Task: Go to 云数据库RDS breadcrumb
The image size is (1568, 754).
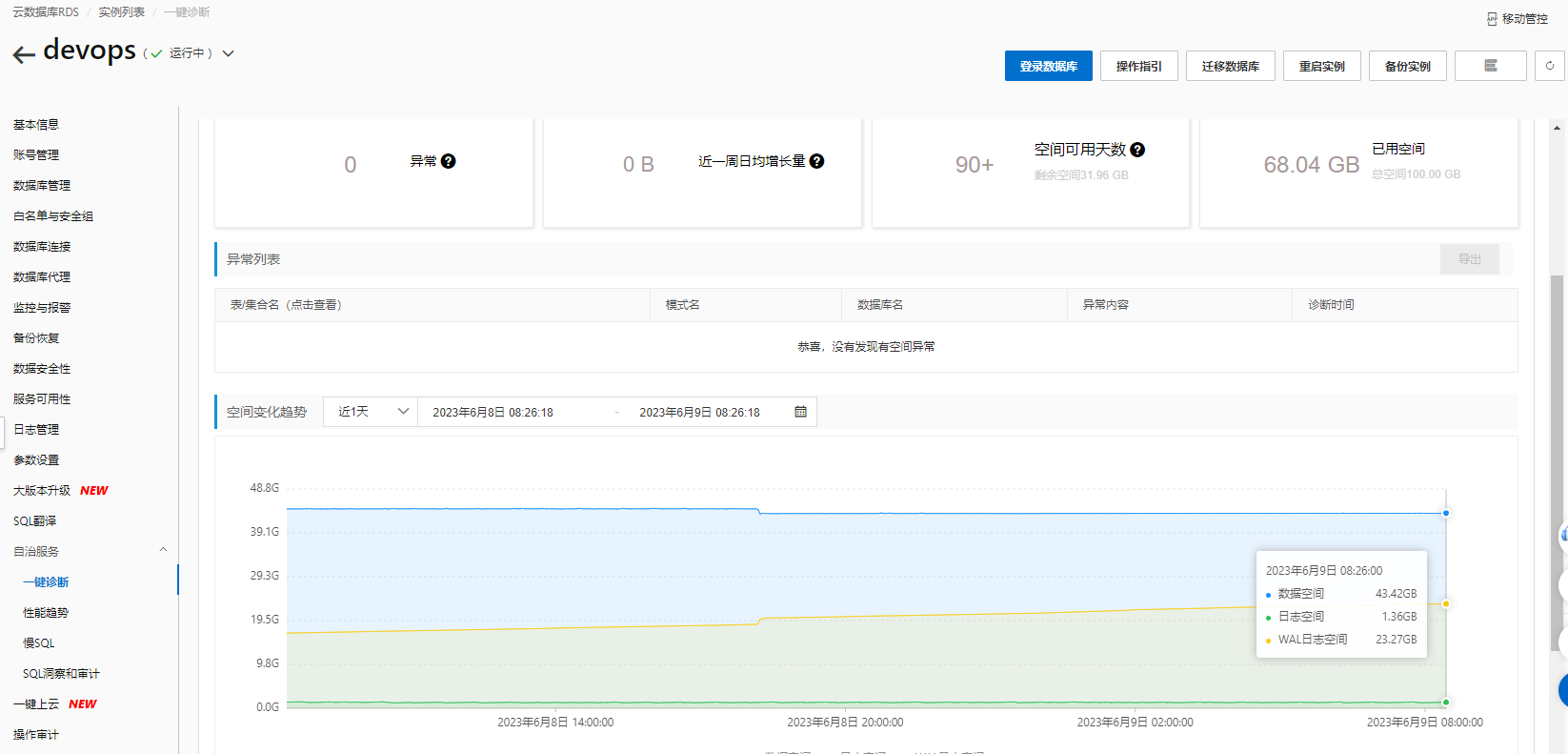Action: pos(46,12)
